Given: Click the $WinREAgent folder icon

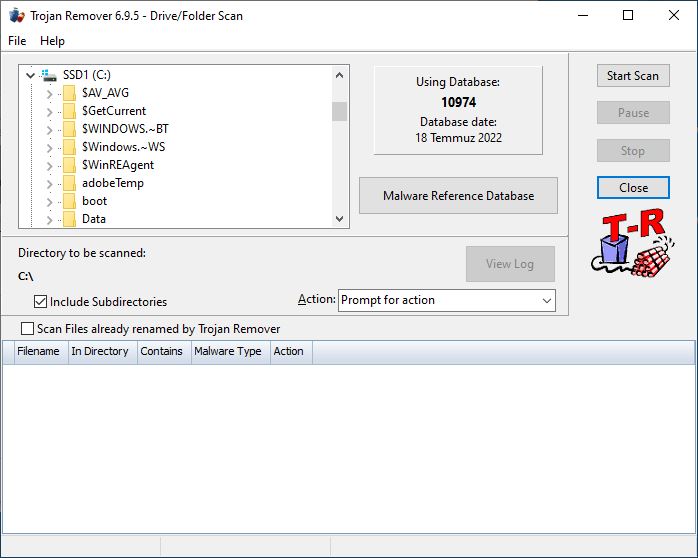Looking at the screenshot, I should [x=69, y=166].
